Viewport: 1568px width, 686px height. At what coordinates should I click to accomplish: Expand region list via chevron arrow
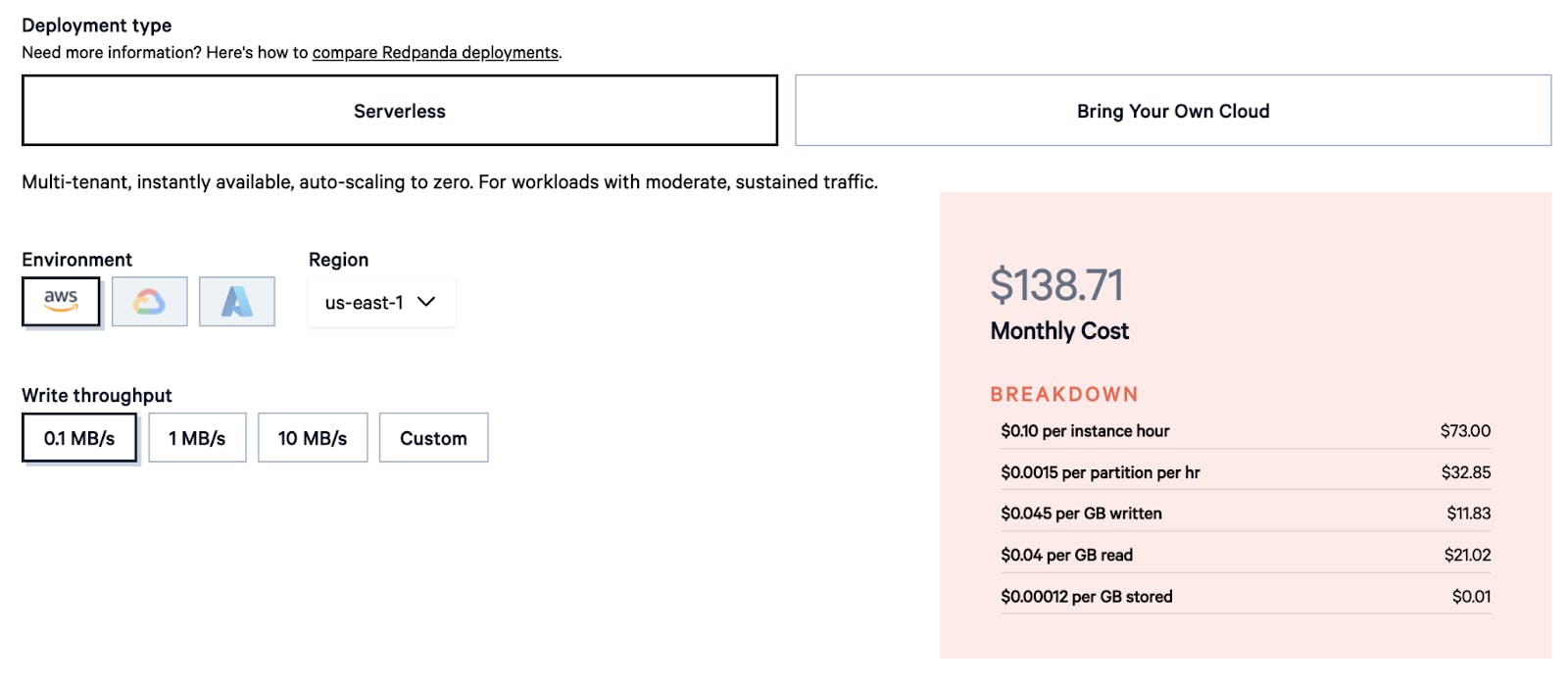(x=426, y=302)
